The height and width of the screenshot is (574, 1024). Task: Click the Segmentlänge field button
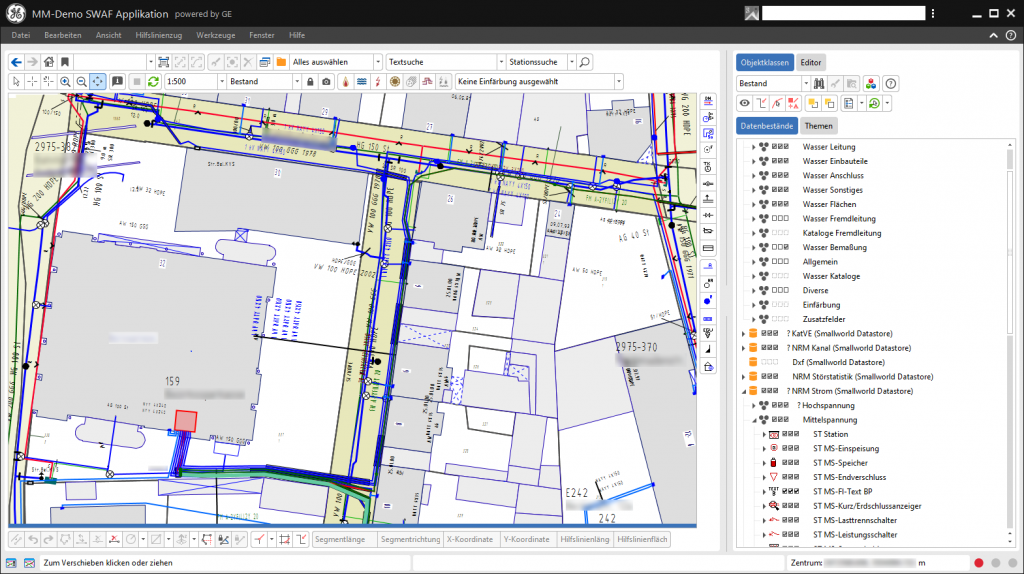(344, 539)
